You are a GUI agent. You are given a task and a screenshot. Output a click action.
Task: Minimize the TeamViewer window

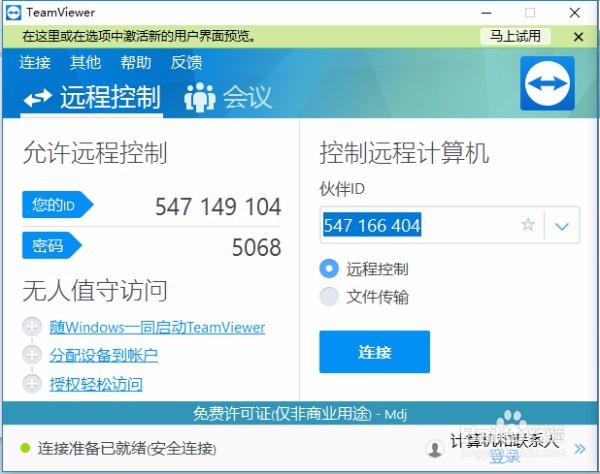click(x=486, y=13)
